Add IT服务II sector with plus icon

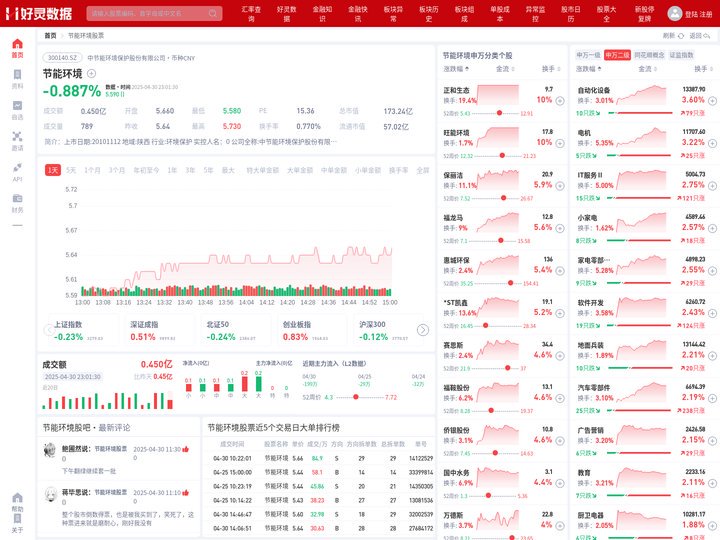[x=712, y=186]
